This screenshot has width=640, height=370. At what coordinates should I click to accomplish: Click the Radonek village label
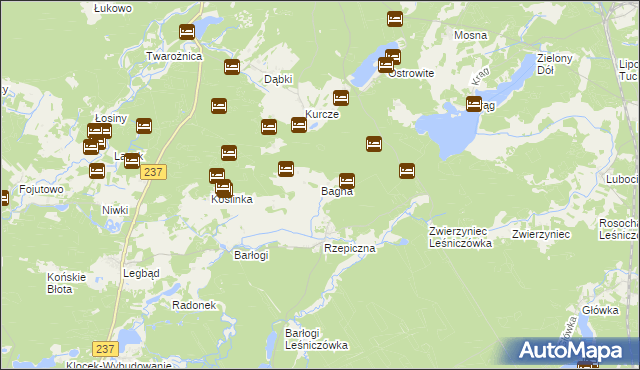pyautogui.click(x=194, y=305)
